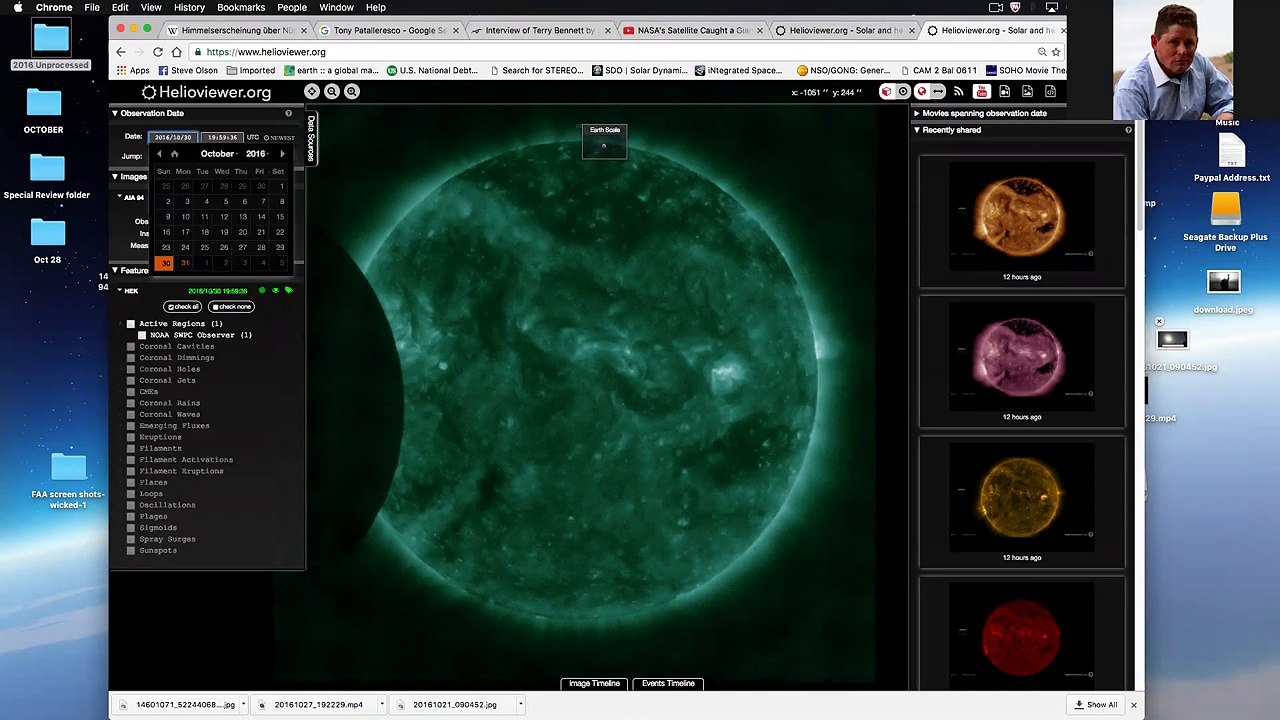Click the create screenshot image icon
The height and width of the screenshot is (720, 1280).
click(x=1025, y=91)
